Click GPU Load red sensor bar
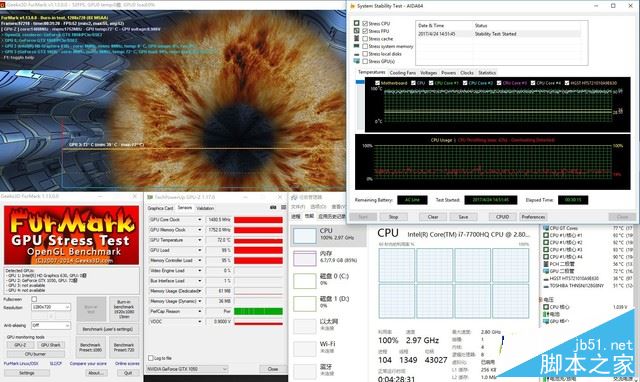The height and width of the screenshot is (382, 640). click(x=258, y=250)
